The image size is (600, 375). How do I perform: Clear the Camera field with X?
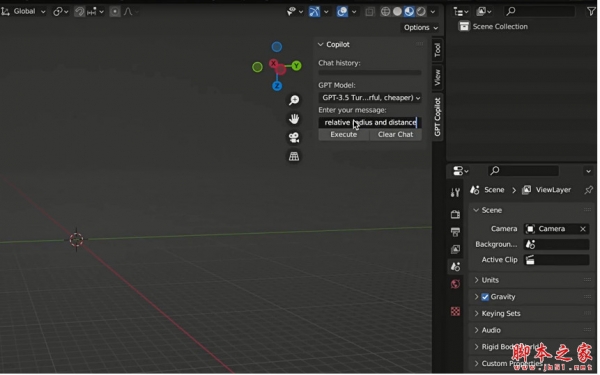[584, 230]
